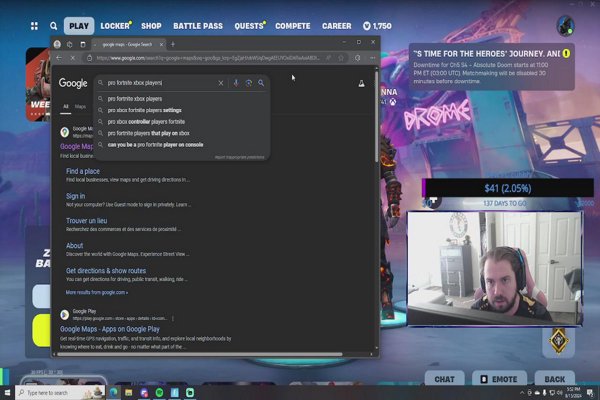Start Google voice search microphone
The width and height of the screenshot is (600, 400).
point(236,83)
